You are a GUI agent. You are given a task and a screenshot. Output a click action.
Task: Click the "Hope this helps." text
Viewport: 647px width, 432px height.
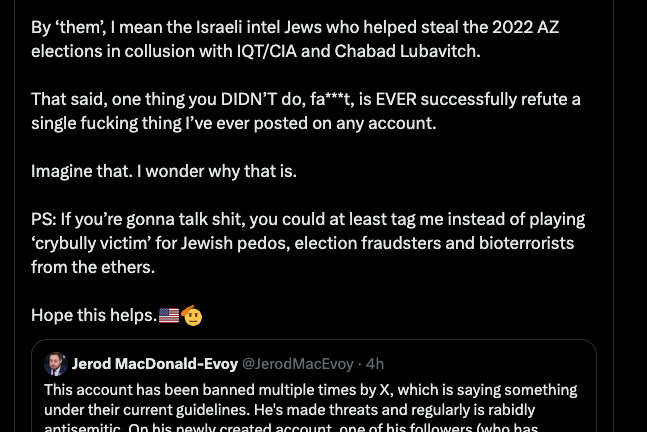coord(94,315)
